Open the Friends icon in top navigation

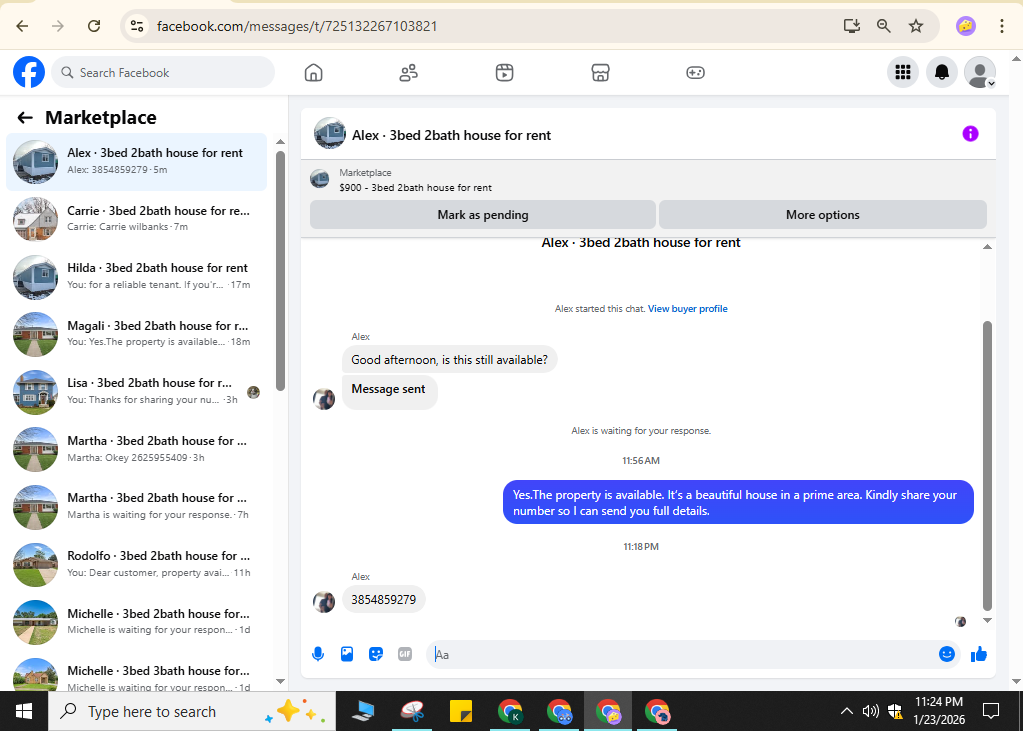point(408,72)
